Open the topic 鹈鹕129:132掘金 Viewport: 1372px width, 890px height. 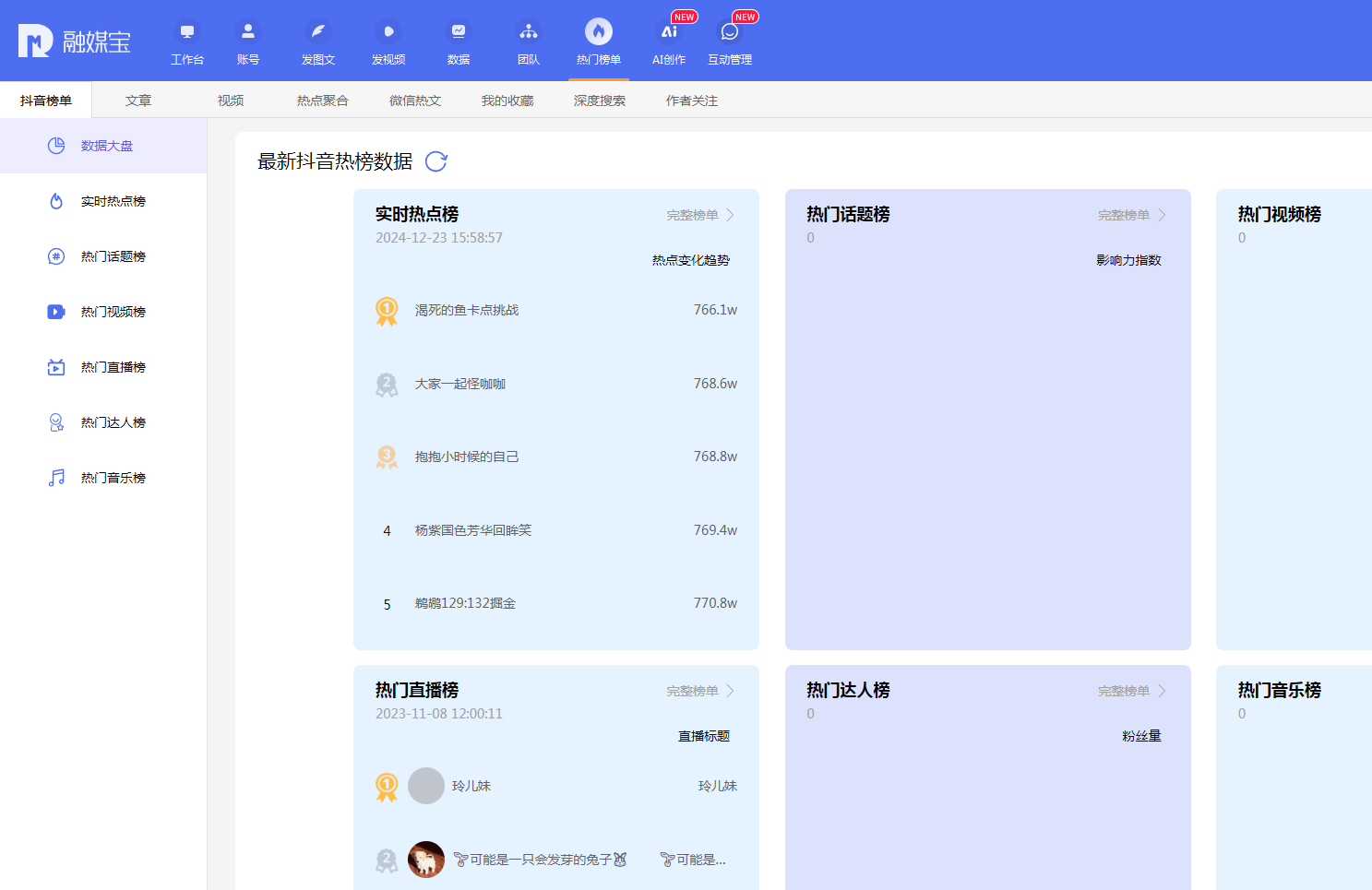click(465, 603)
